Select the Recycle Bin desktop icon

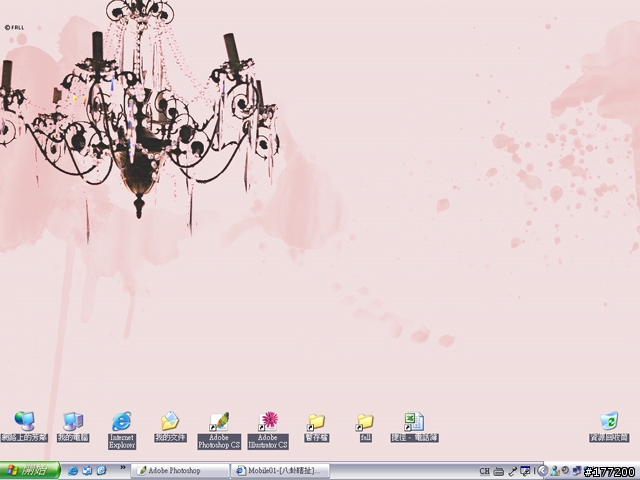click(609, 421)
